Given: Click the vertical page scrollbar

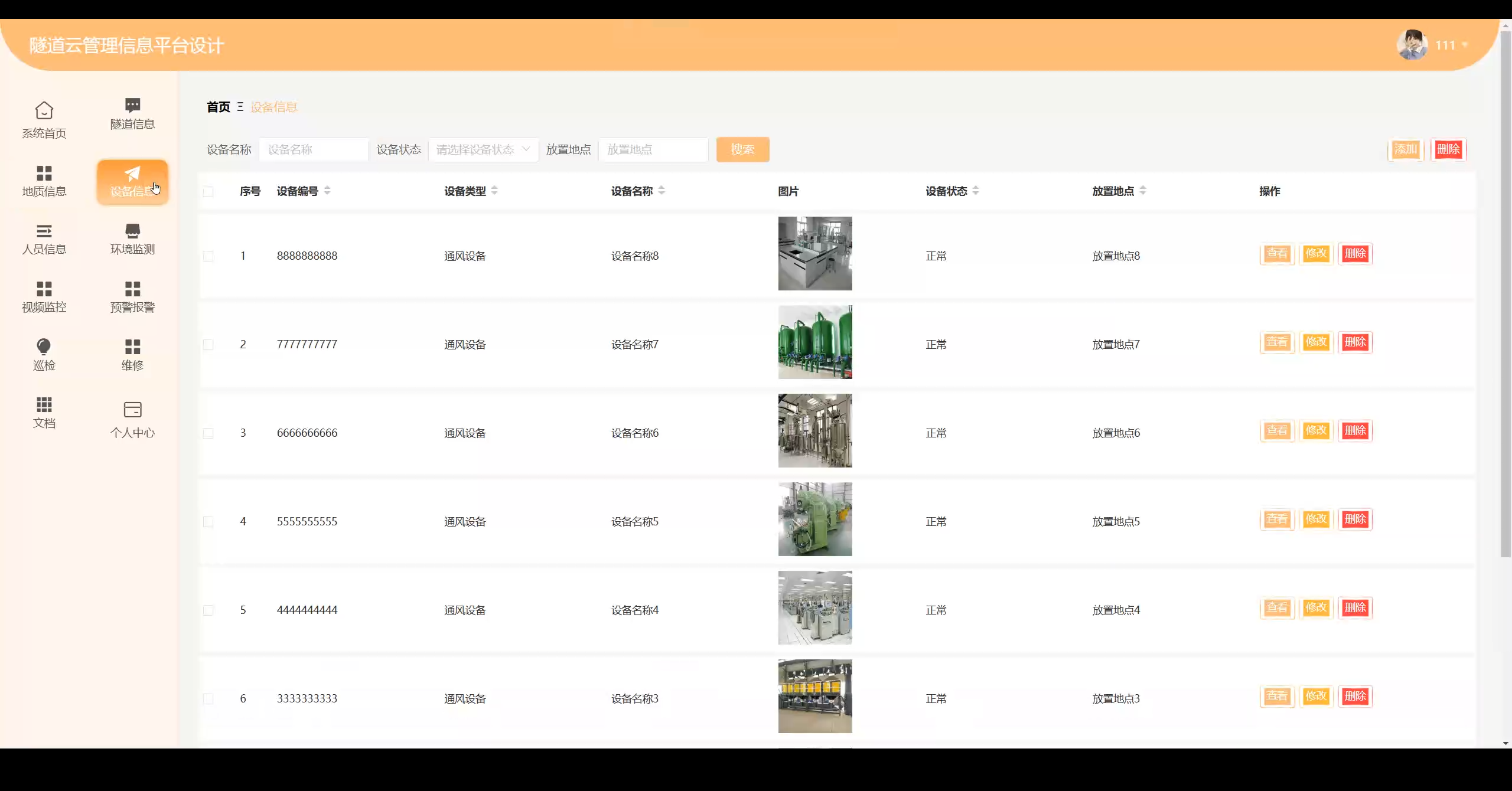Looking at the screenshot, I should click(1505, 295).
